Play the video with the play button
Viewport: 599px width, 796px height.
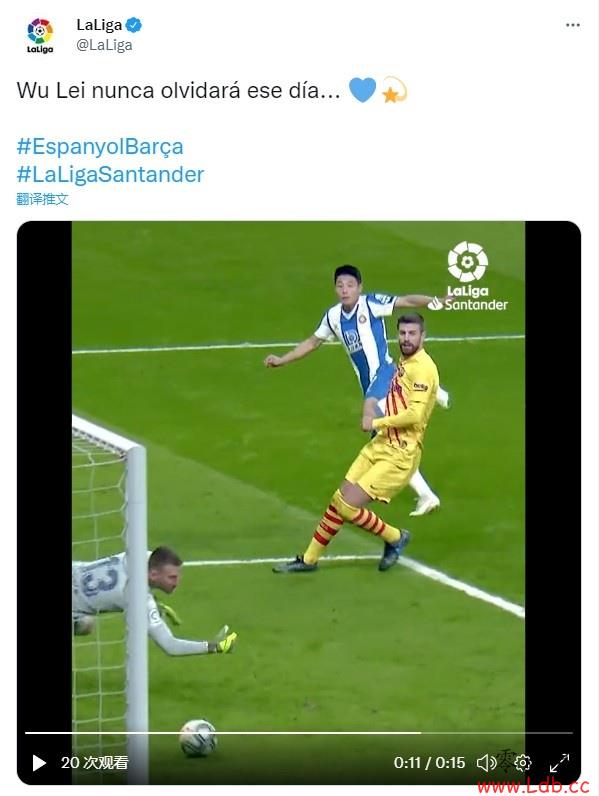click(39, 762)
